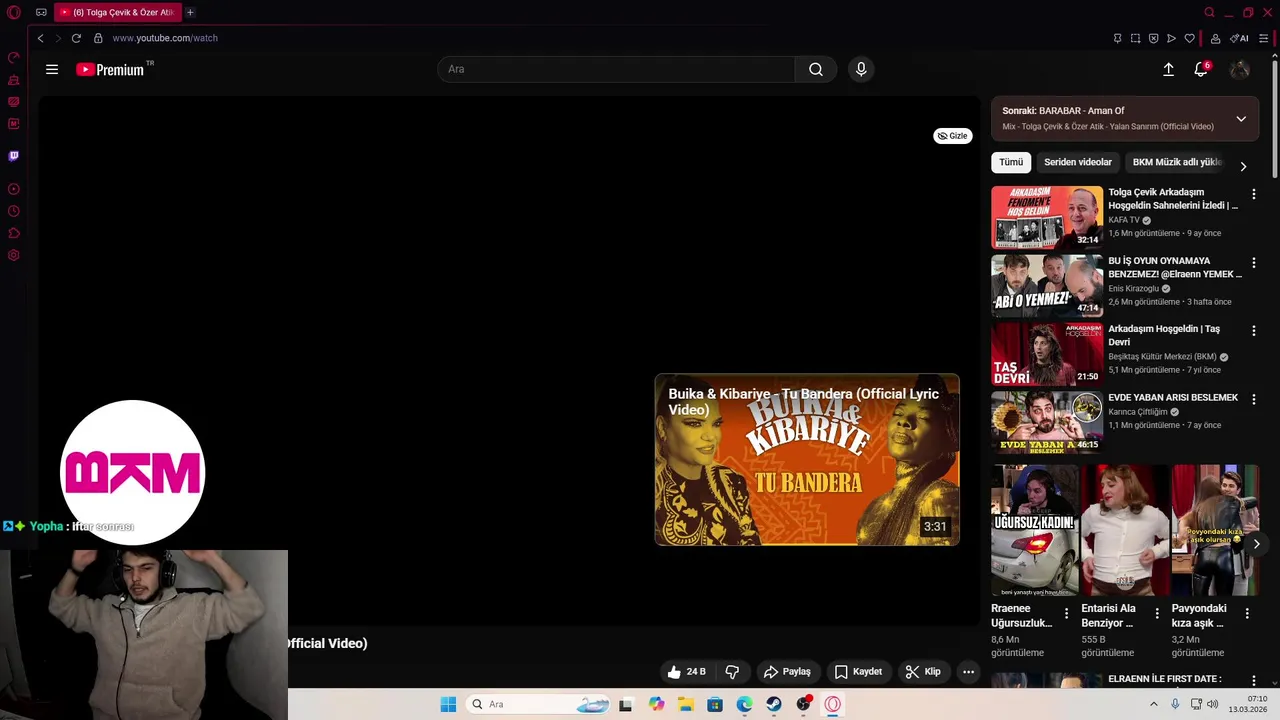Screen dimensions: 1280x720
Task: Create a clip with Klip button
Action: 923,672
